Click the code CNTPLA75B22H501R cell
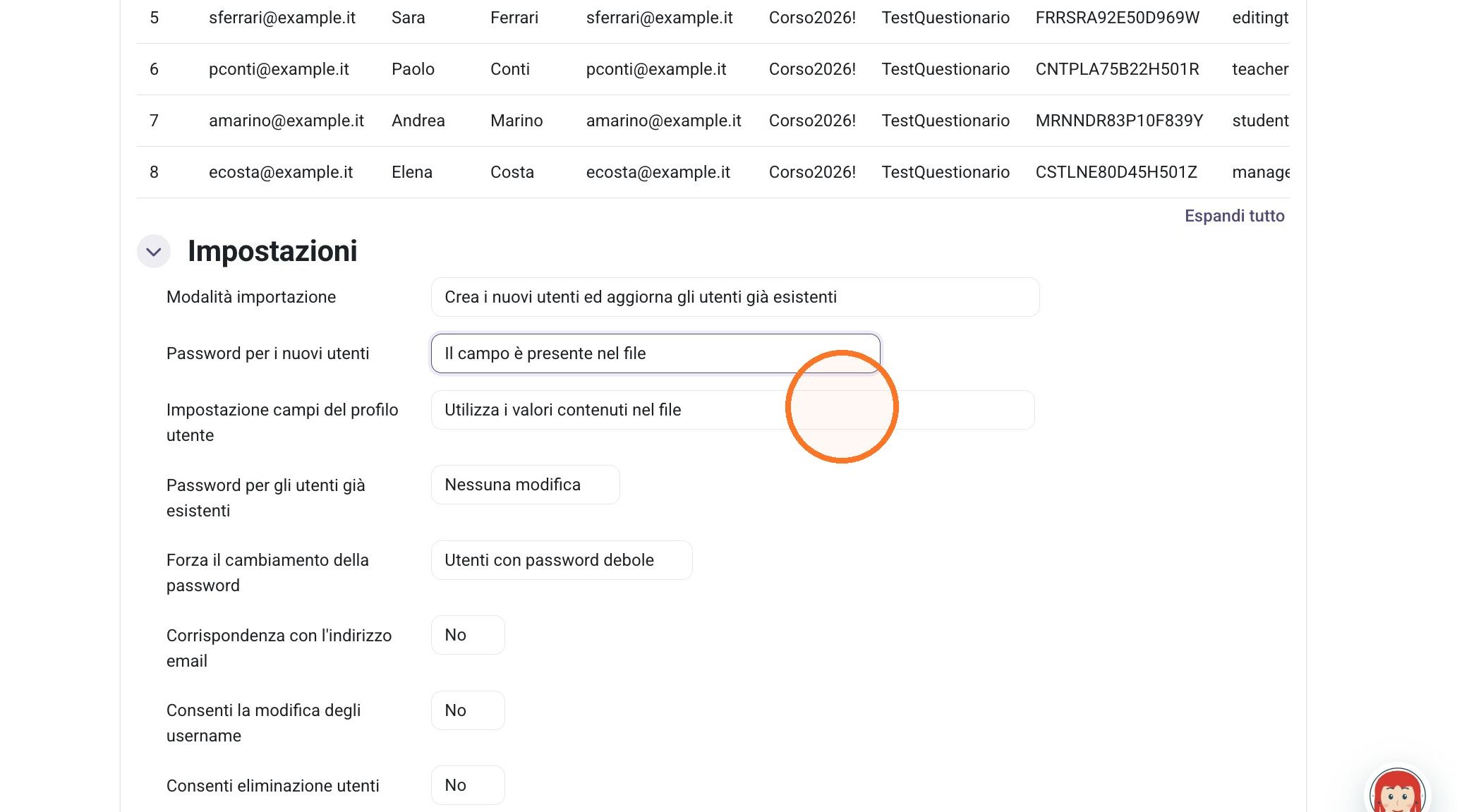The height and width of the screenshot is (812, 1457). coord(1118,69)
